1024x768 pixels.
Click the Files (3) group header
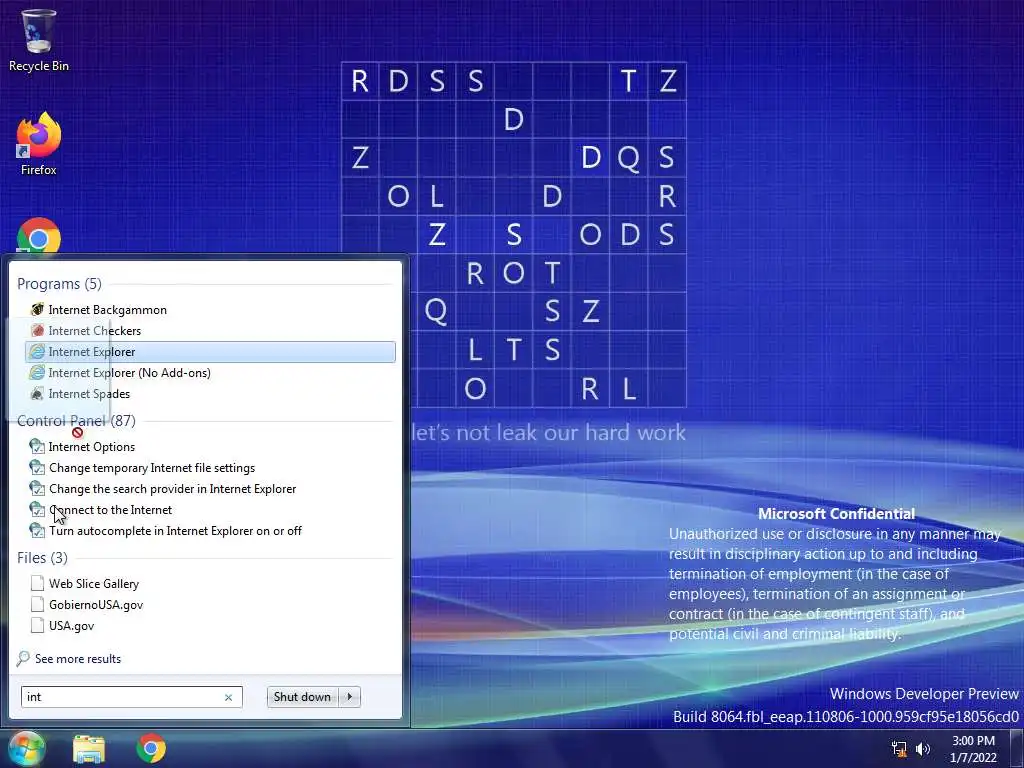tap(42, 558)
